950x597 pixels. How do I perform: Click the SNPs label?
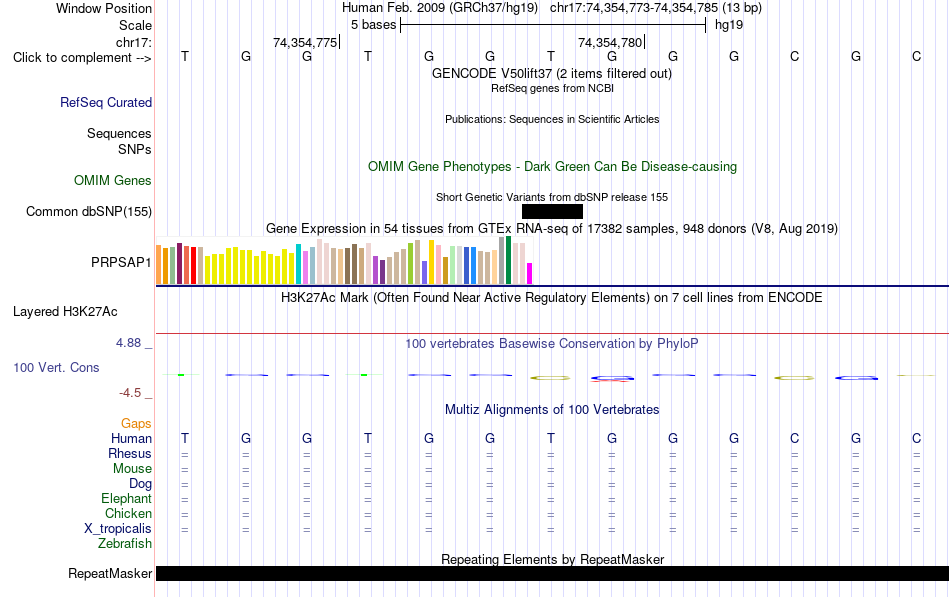(x=135, y=149)
